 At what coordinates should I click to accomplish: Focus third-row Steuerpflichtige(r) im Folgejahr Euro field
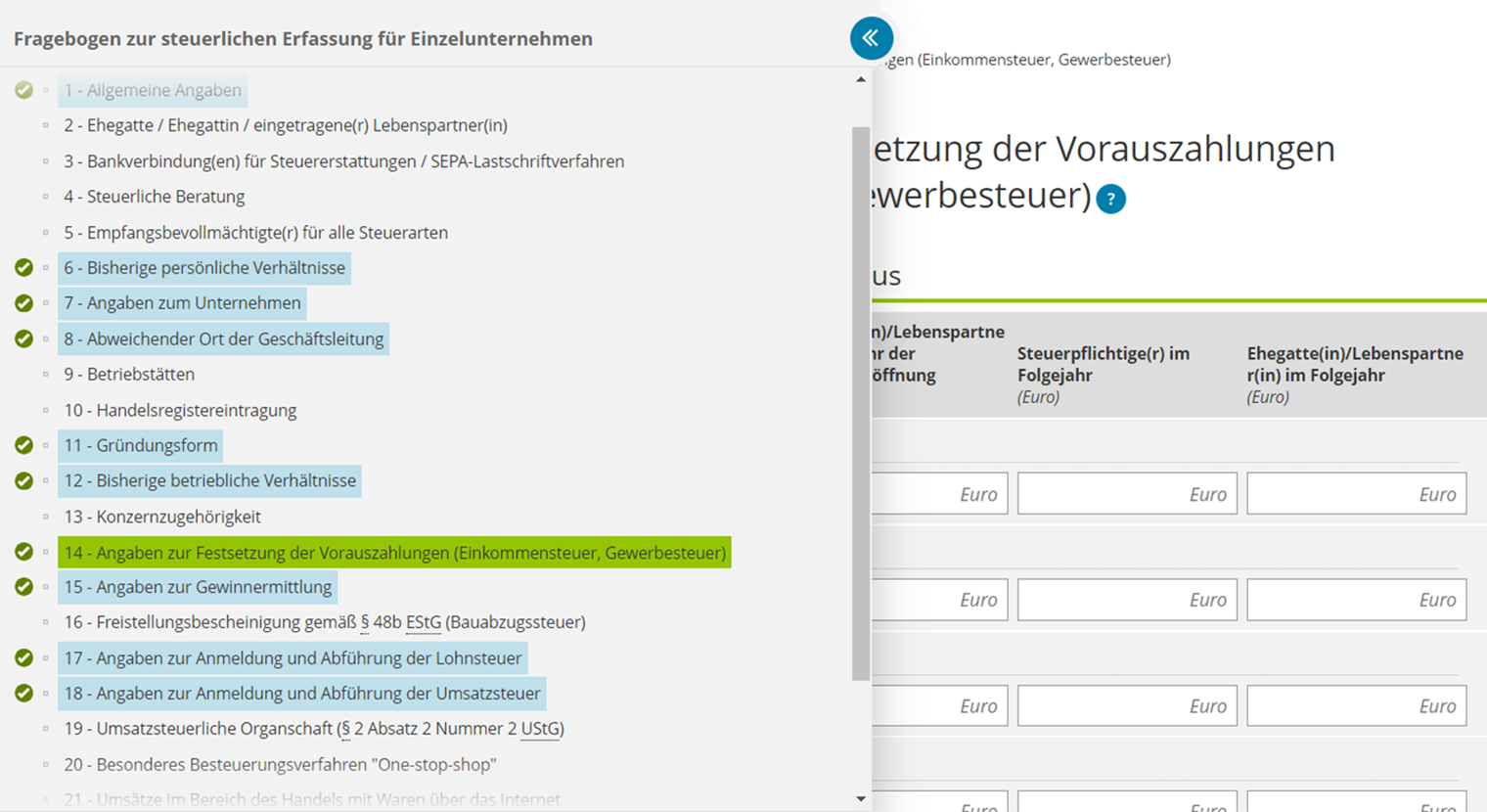pos(1127,705)
